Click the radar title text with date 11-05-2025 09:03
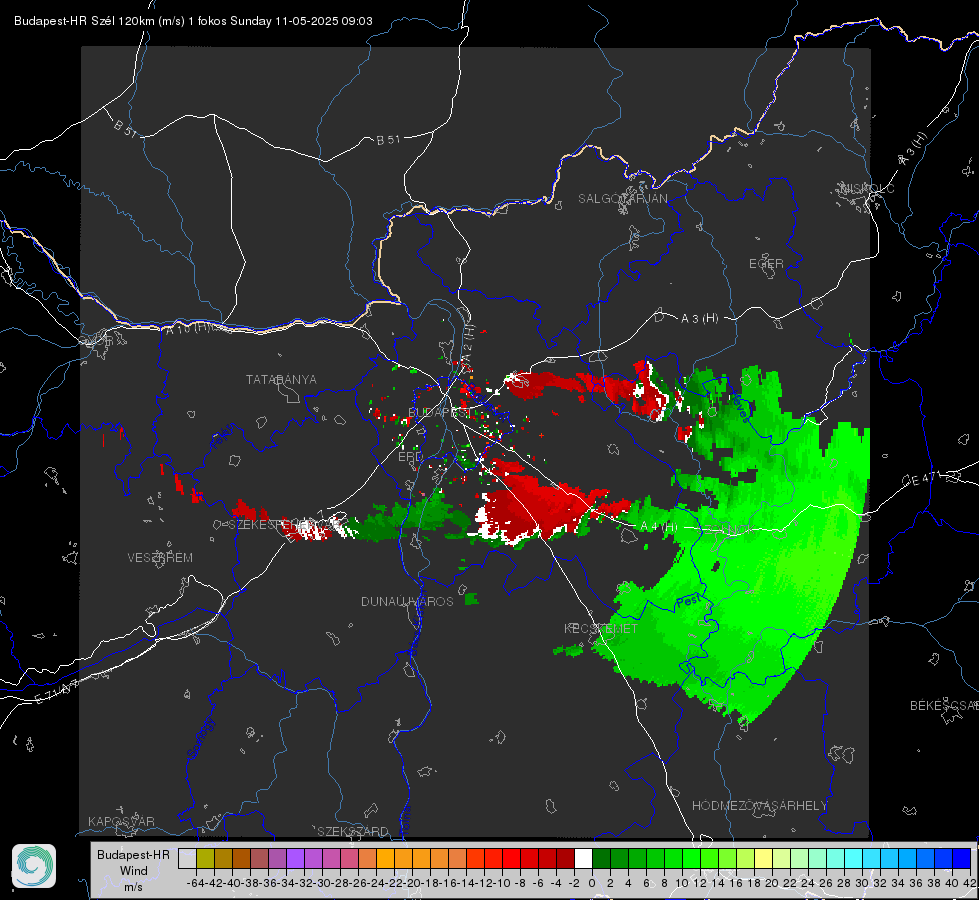Image resolution: width=979 pixels, height=900 pixels. [x=193, y=21]
